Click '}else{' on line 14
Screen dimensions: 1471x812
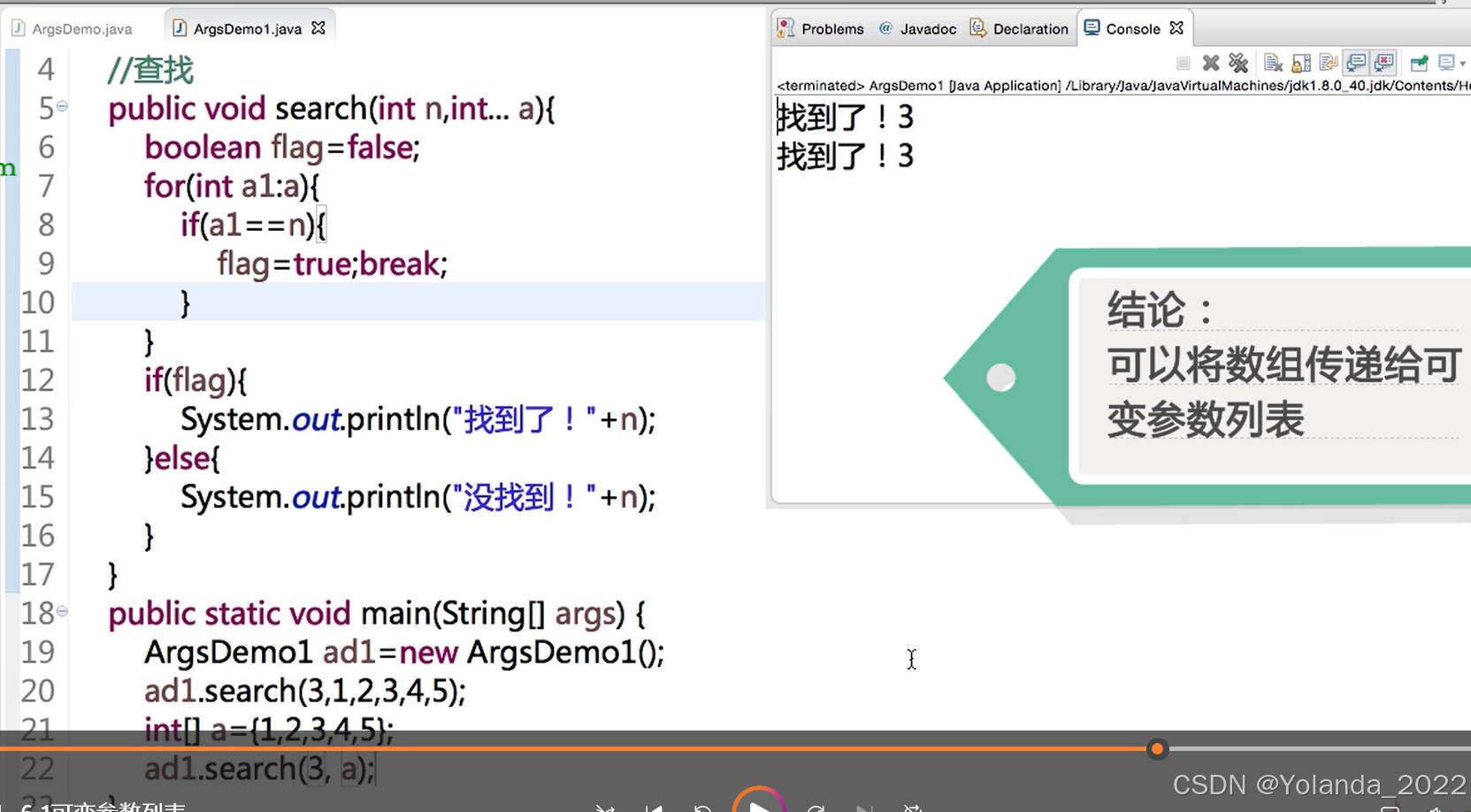pos(182,458)
